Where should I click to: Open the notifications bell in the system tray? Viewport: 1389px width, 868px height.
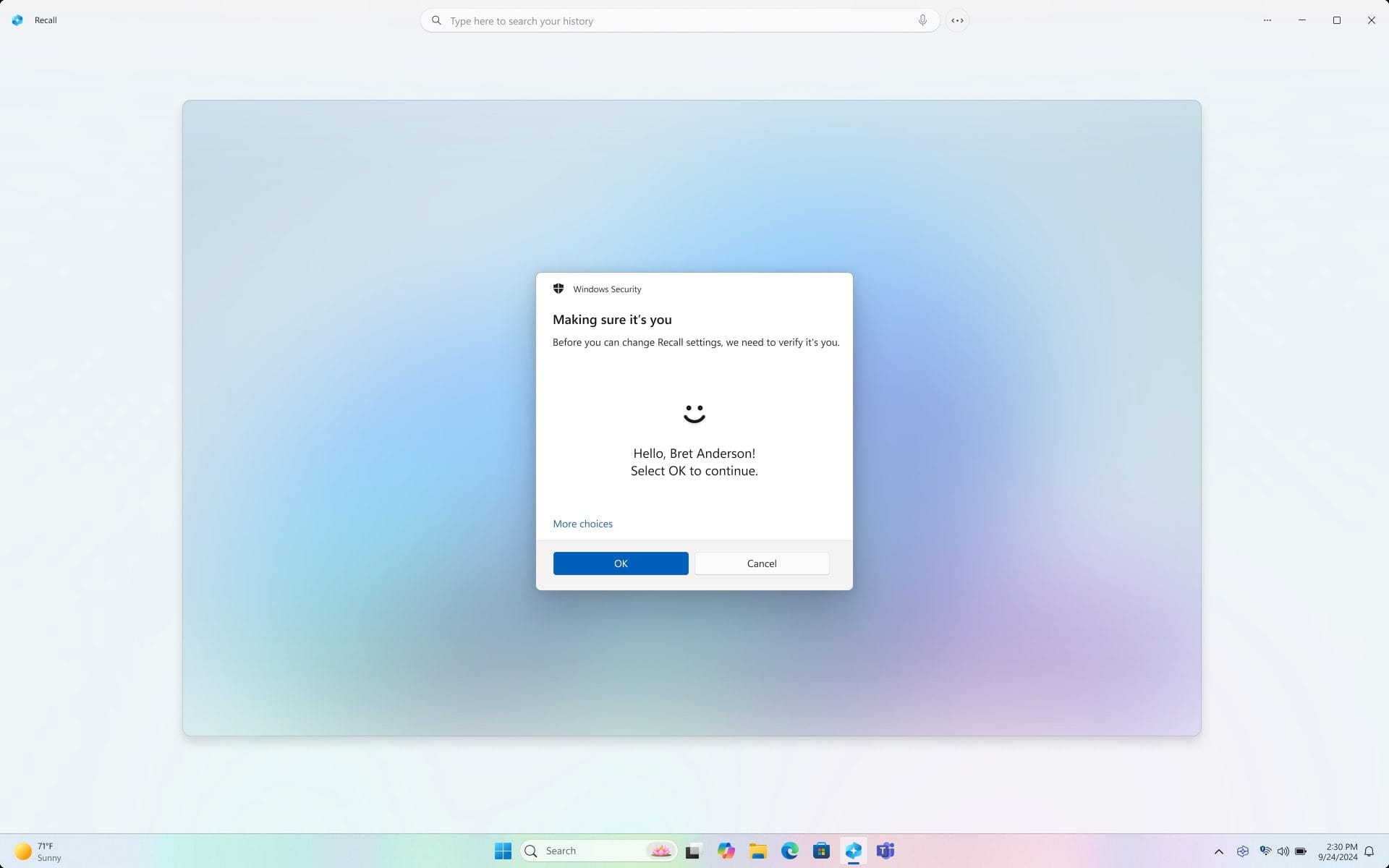coord(1370,851)
